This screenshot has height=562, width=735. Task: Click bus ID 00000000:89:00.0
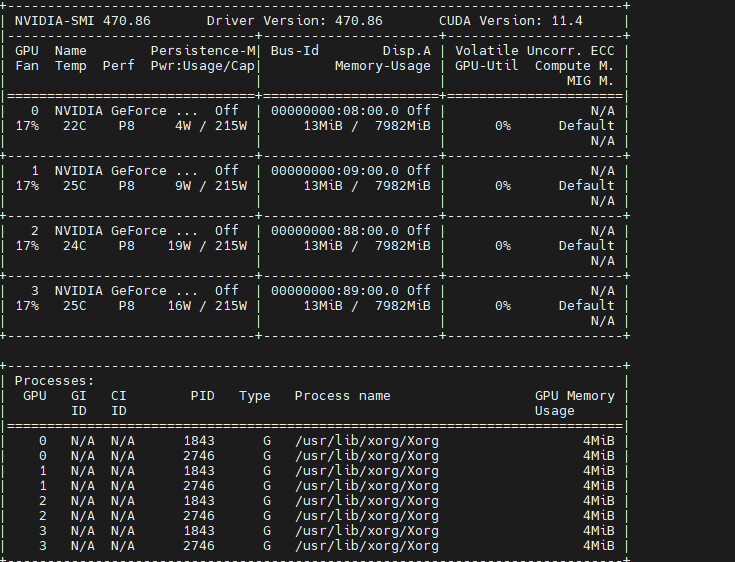pos(335,291)
